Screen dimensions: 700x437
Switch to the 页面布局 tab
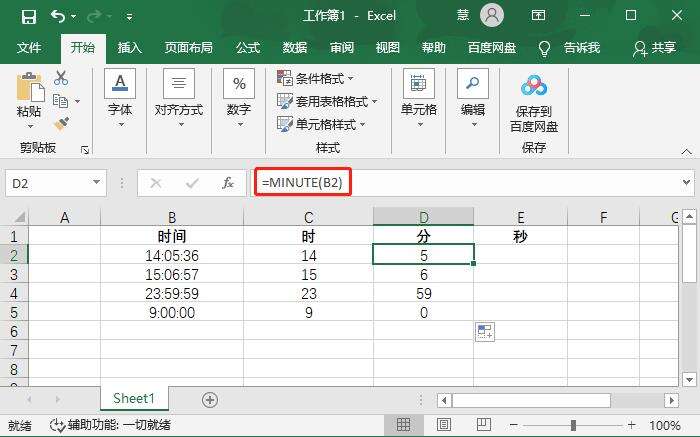[x=188, y=47]
